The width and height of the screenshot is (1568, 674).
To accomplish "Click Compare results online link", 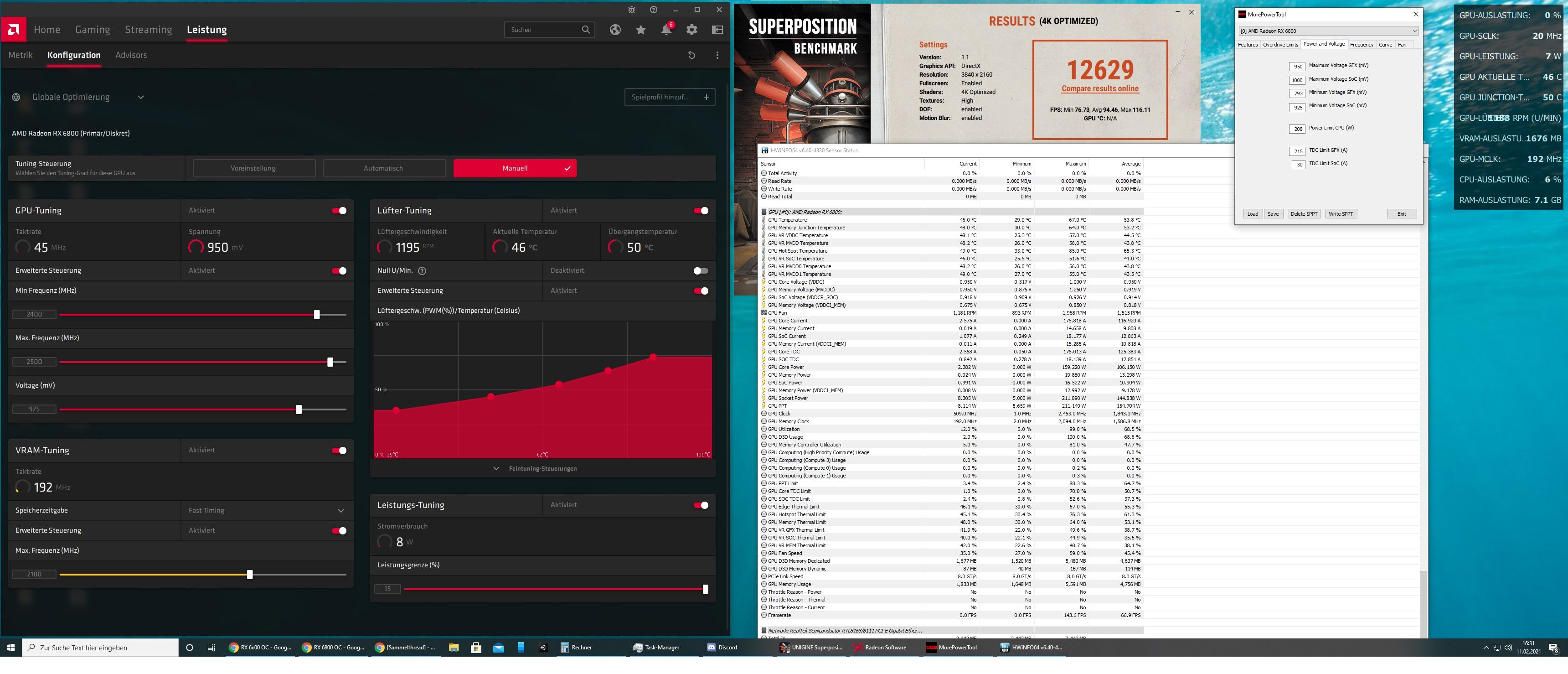I will tap(1100, 88).
